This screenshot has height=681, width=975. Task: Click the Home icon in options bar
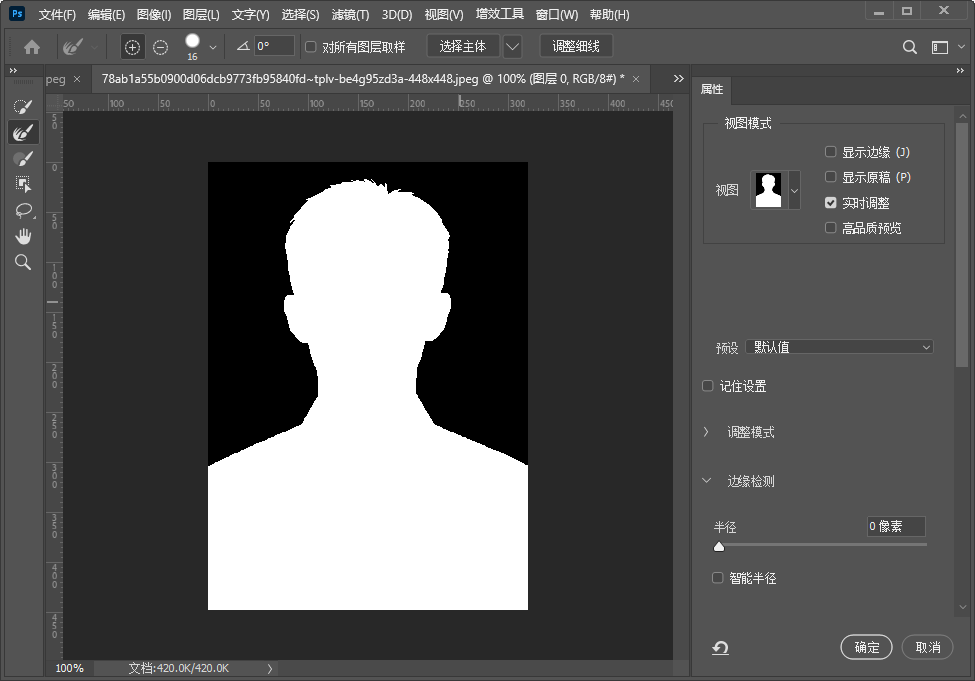click(x=32, y=47)
